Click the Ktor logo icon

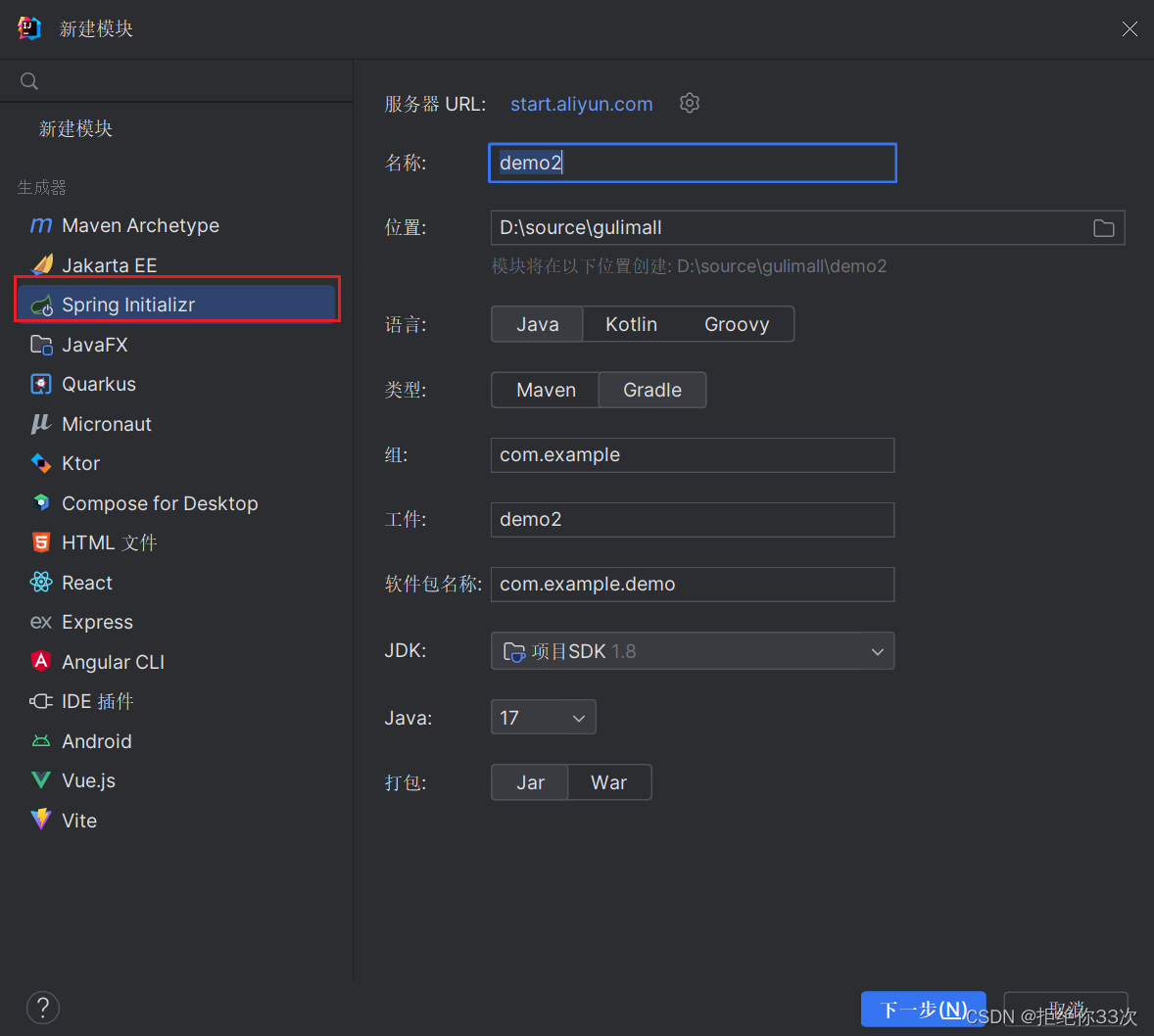[x=41, y=463]
